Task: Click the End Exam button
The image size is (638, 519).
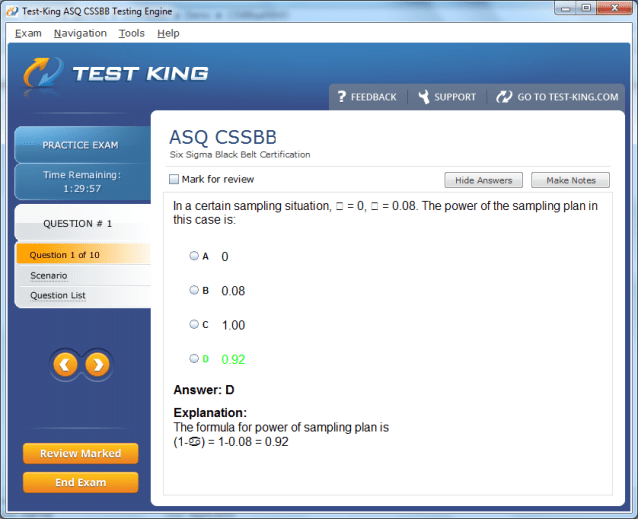Action: (x=81, y=482)
